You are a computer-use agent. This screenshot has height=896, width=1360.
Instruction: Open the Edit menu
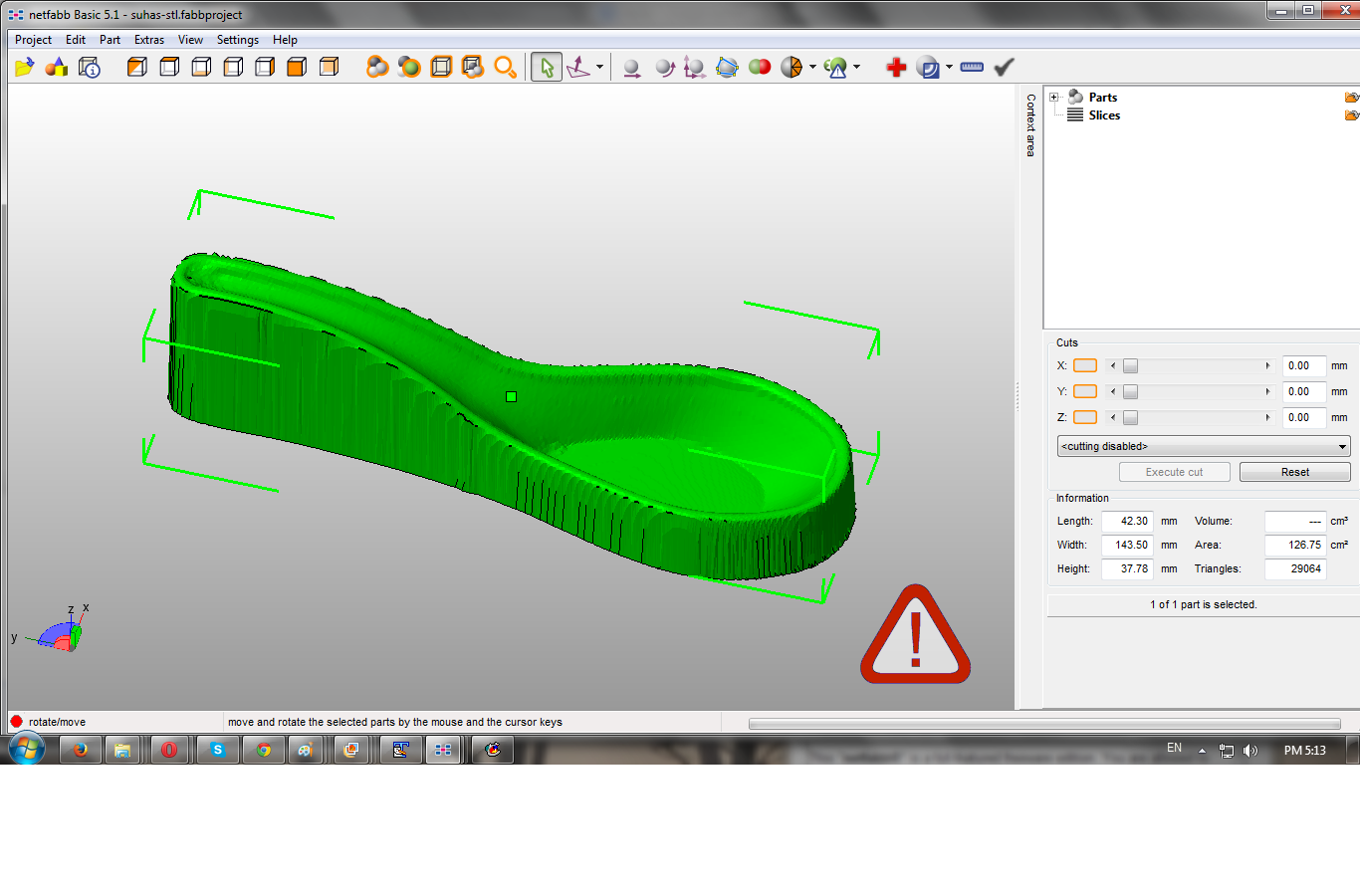tap(76, 40)
